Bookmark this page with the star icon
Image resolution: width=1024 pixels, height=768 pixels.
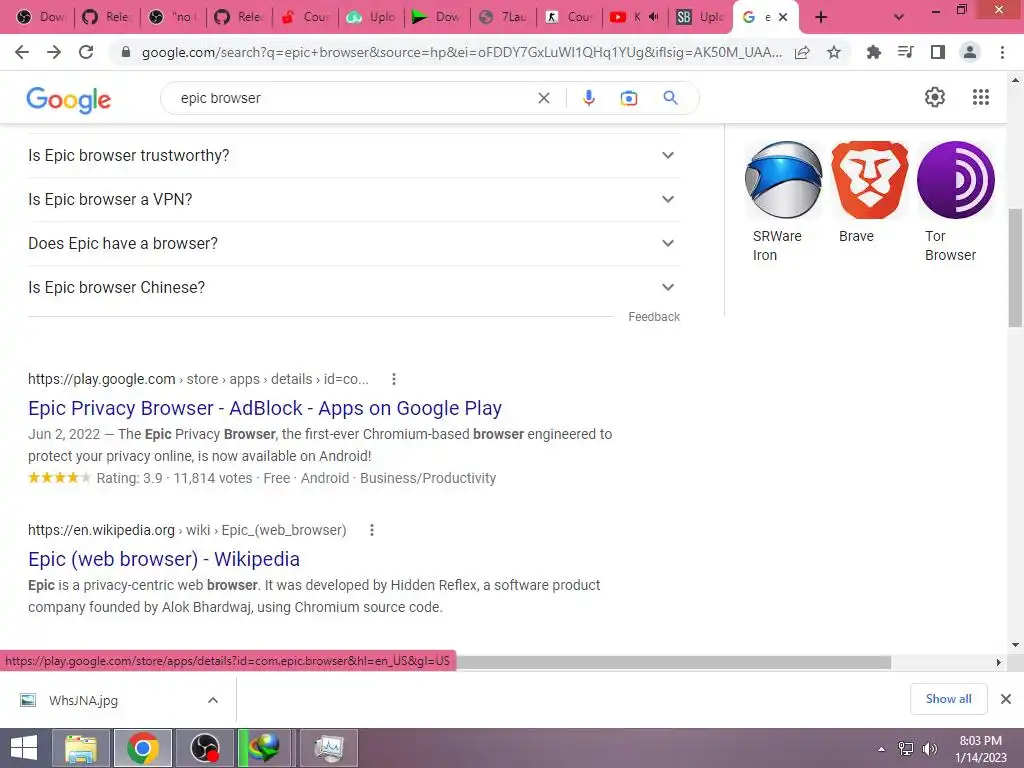pyautogui.click(x=834, y=52)
